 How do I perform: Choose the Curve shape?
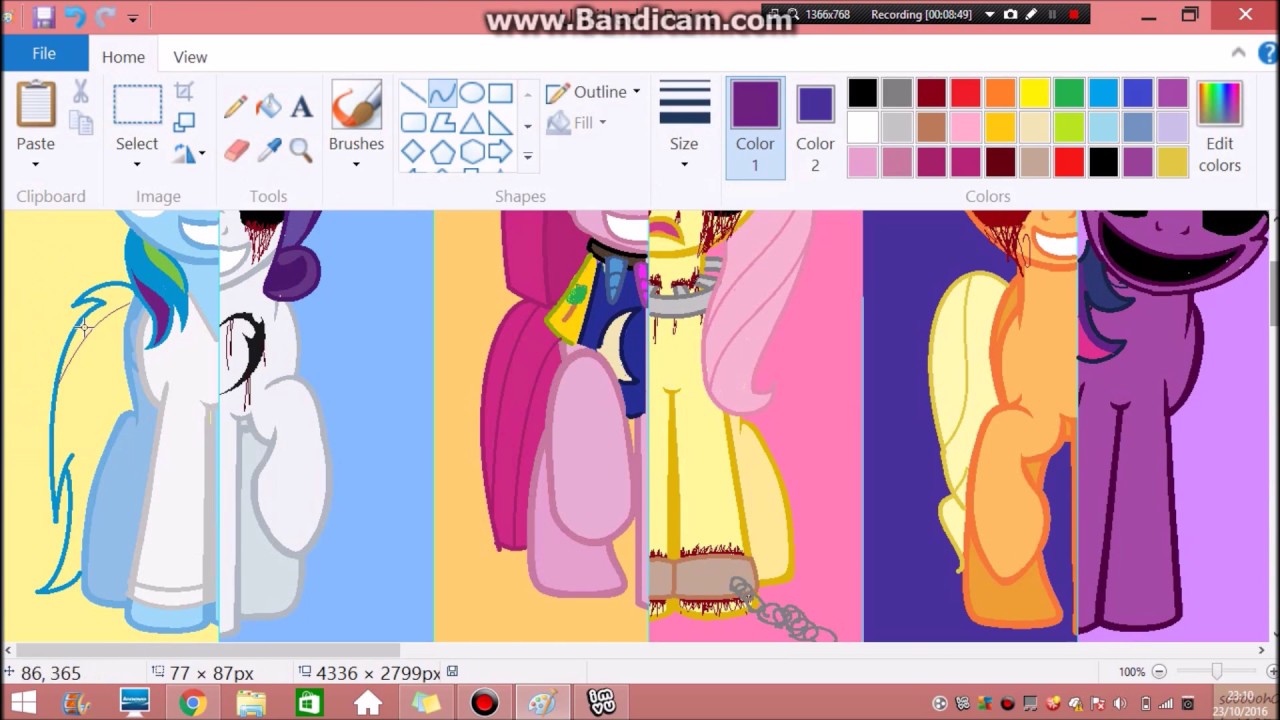(x=442, y=94)
